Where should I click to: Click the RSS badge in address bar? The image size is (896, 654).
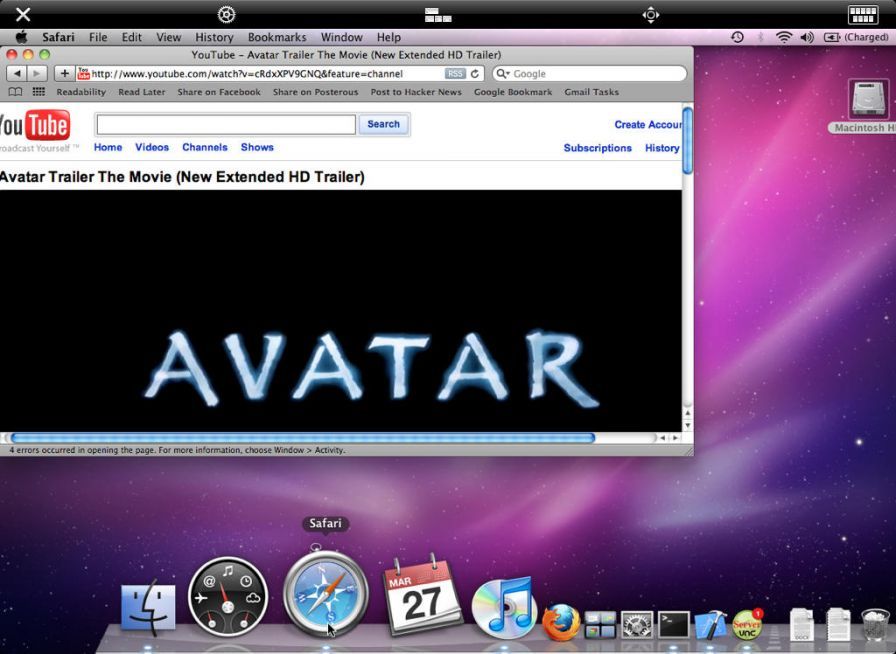click(x=455, y=74)
